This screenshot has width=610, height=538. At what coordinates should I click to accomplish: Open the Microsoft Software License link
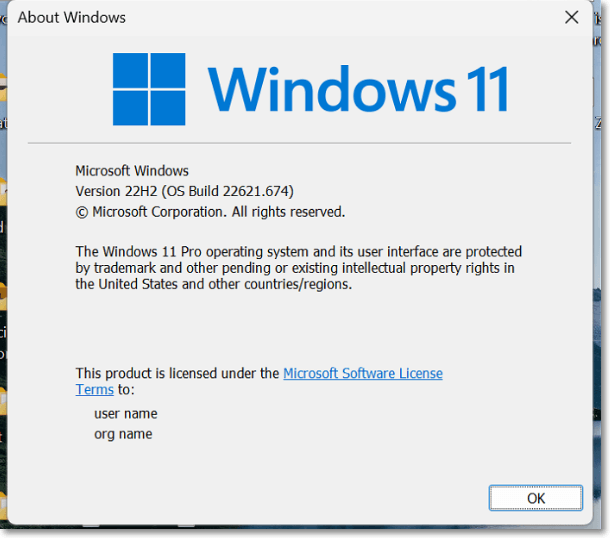[363, 373]
